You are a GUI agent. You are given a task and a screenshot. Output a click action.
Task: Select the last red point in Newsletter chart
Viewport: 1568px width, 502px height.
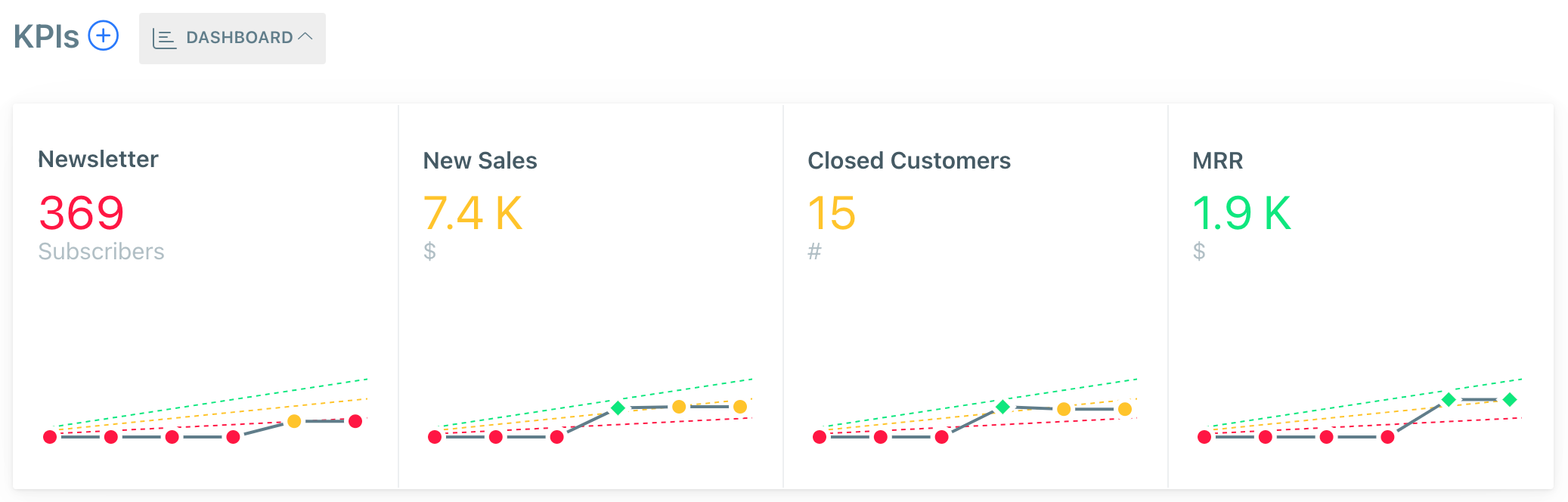355,421
